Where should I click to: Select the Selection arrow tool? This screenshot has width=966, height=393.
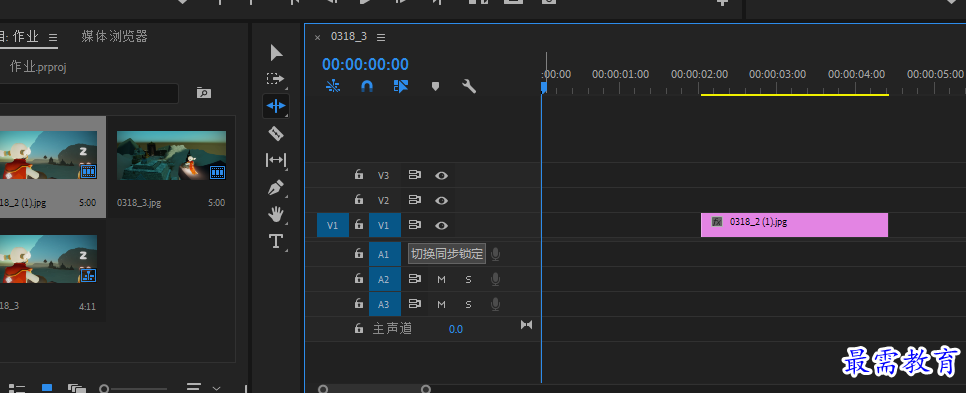pyautogui.click(x=276, y=53)
